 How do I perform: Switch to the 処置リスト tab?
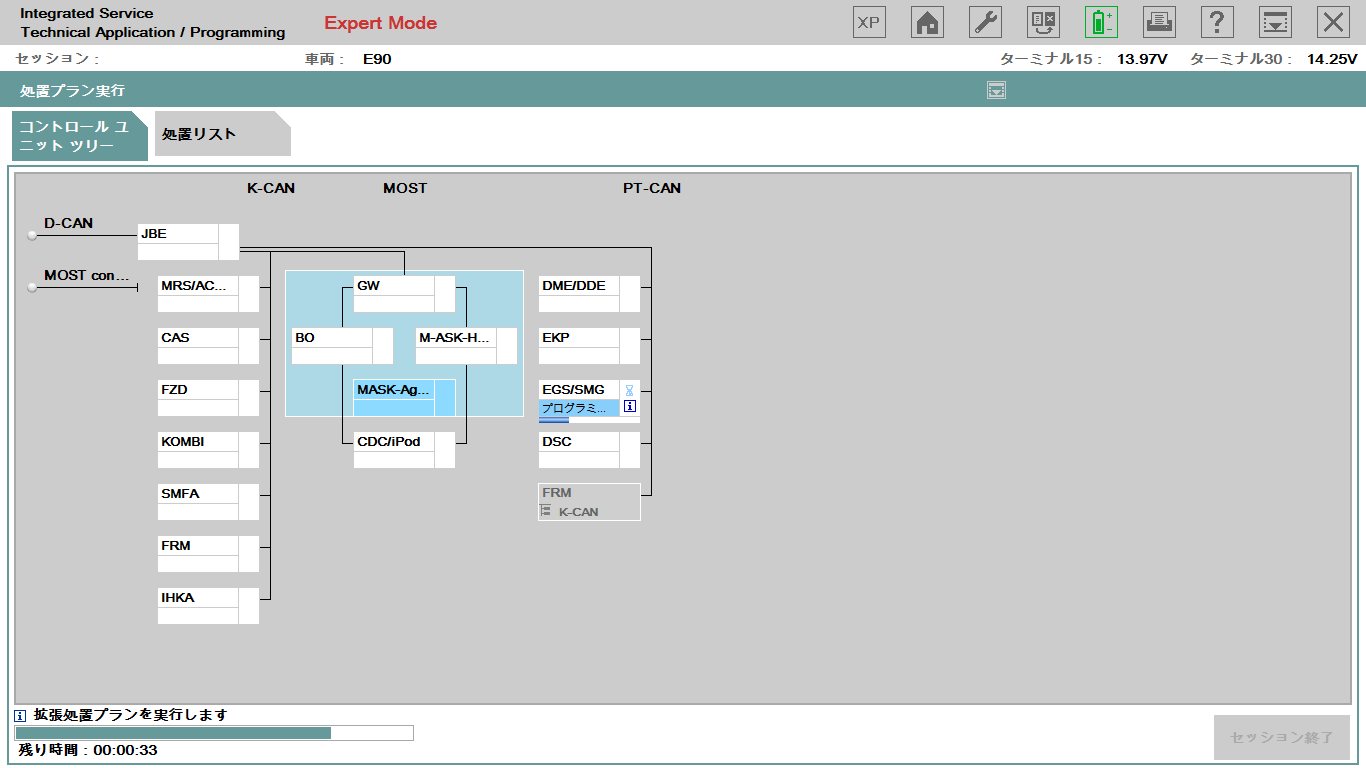pos(221,134)
